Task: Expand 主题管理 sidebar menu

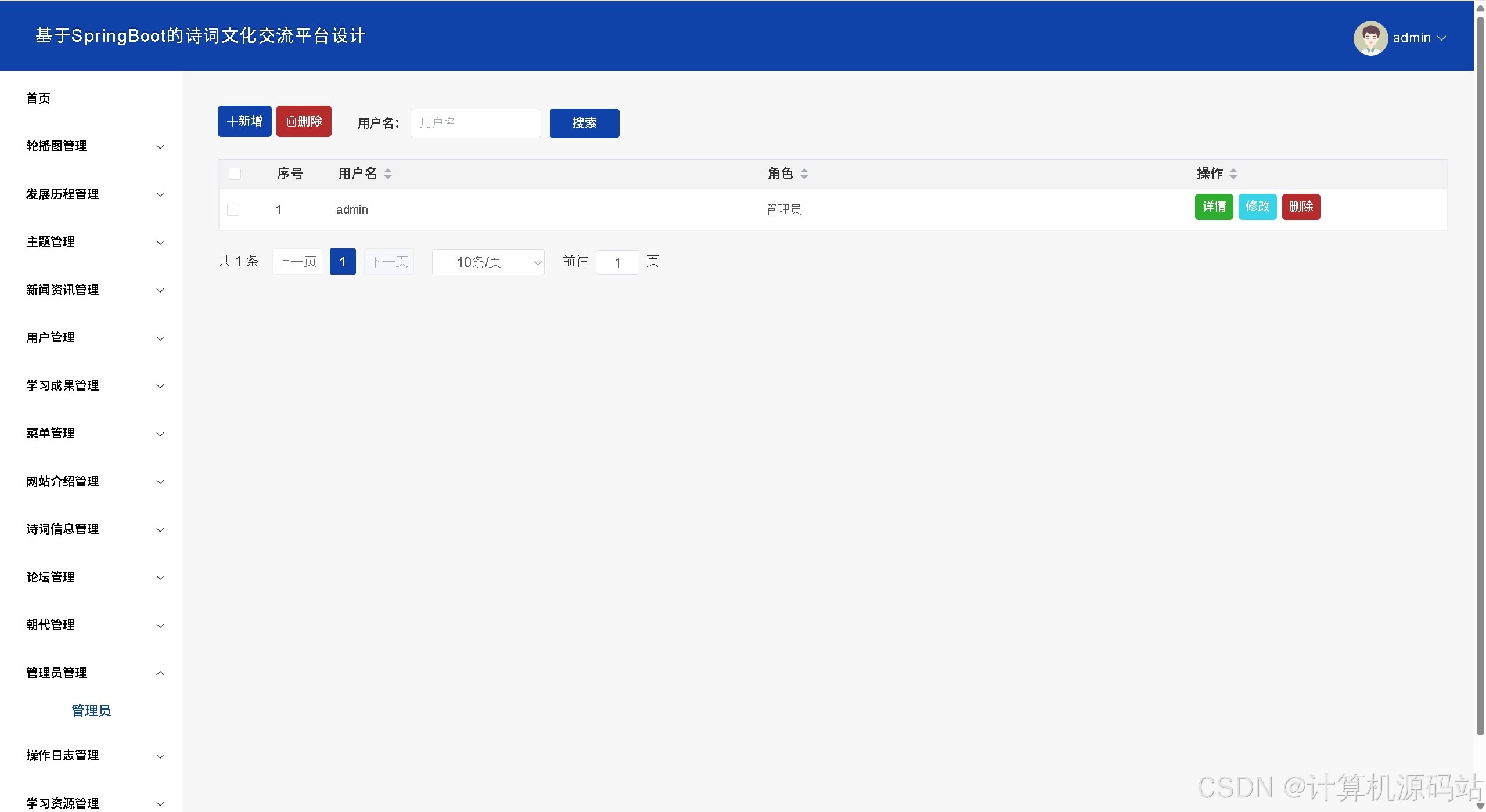Action: (x=91, y=242)
